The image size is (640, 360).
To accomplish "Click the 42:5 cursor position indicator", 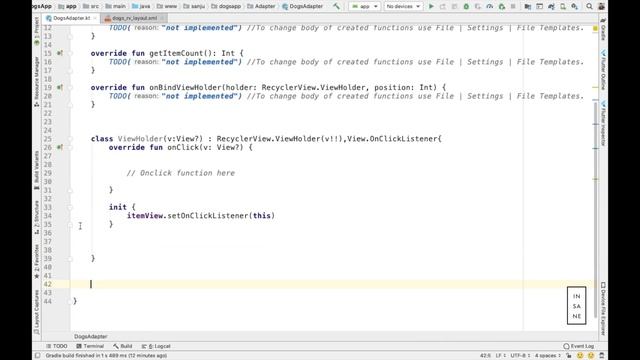I will 485,356.
